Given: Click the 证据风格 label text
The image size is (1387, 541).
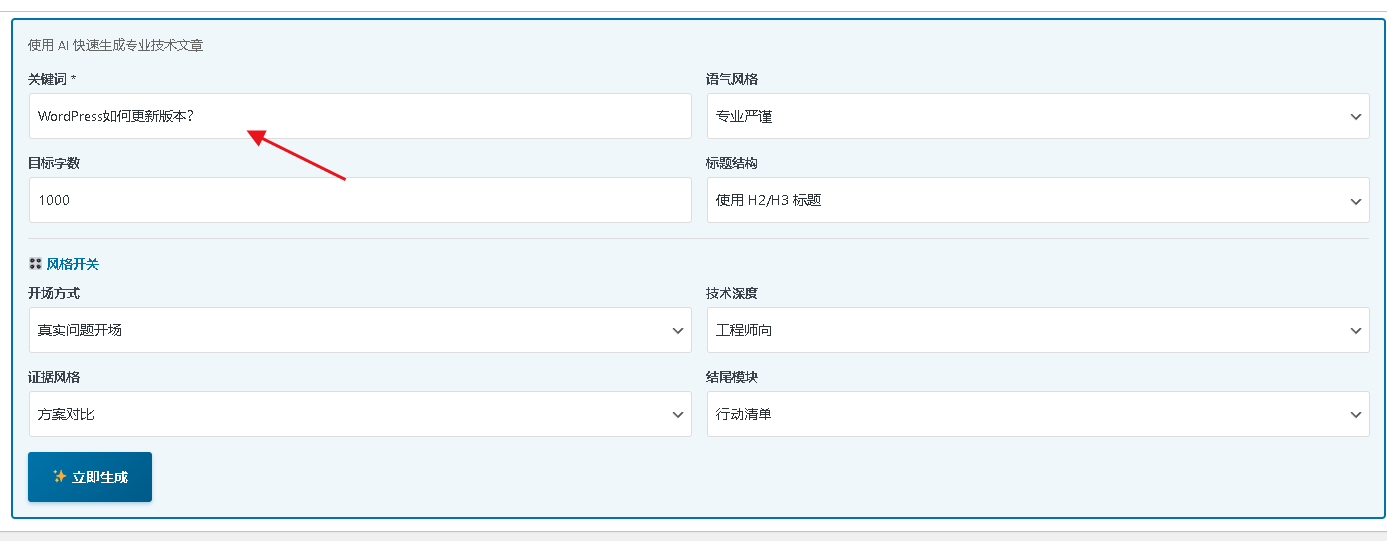Looking at the screenshot, I should click(53, 377).
